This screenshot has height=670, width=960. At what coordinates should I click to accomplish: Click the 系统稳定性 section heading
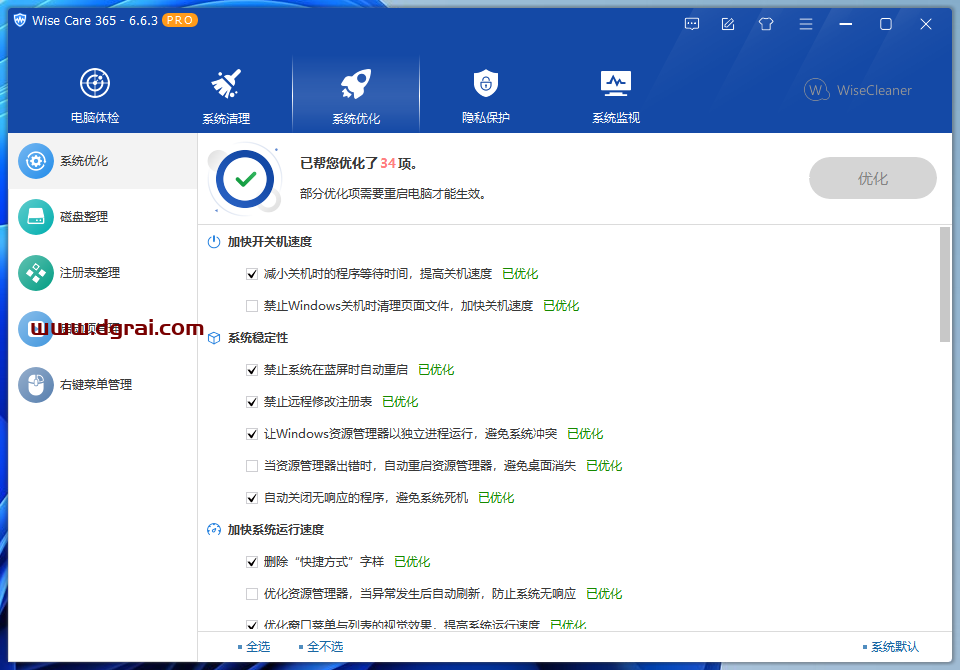coord(258,338)
